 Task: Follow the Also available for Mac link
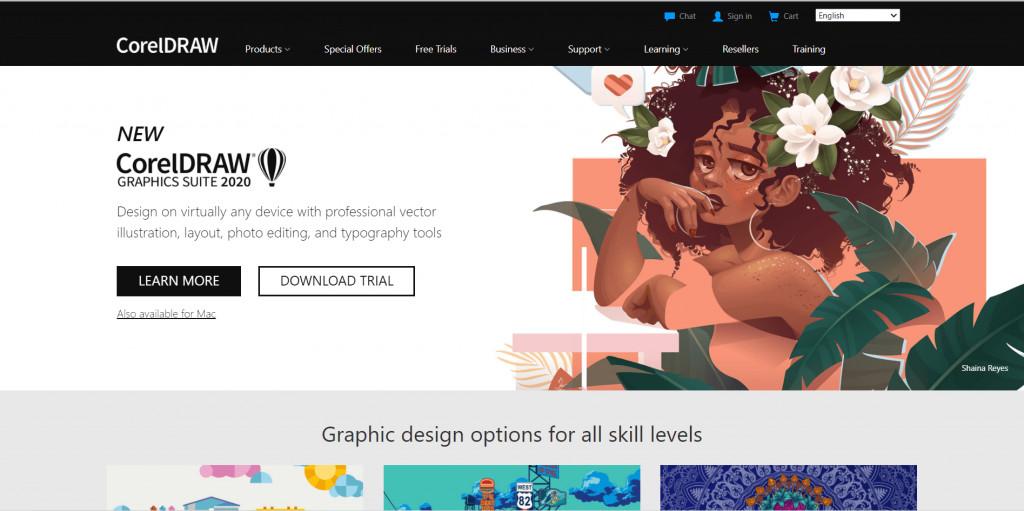[x=167, y=314]
